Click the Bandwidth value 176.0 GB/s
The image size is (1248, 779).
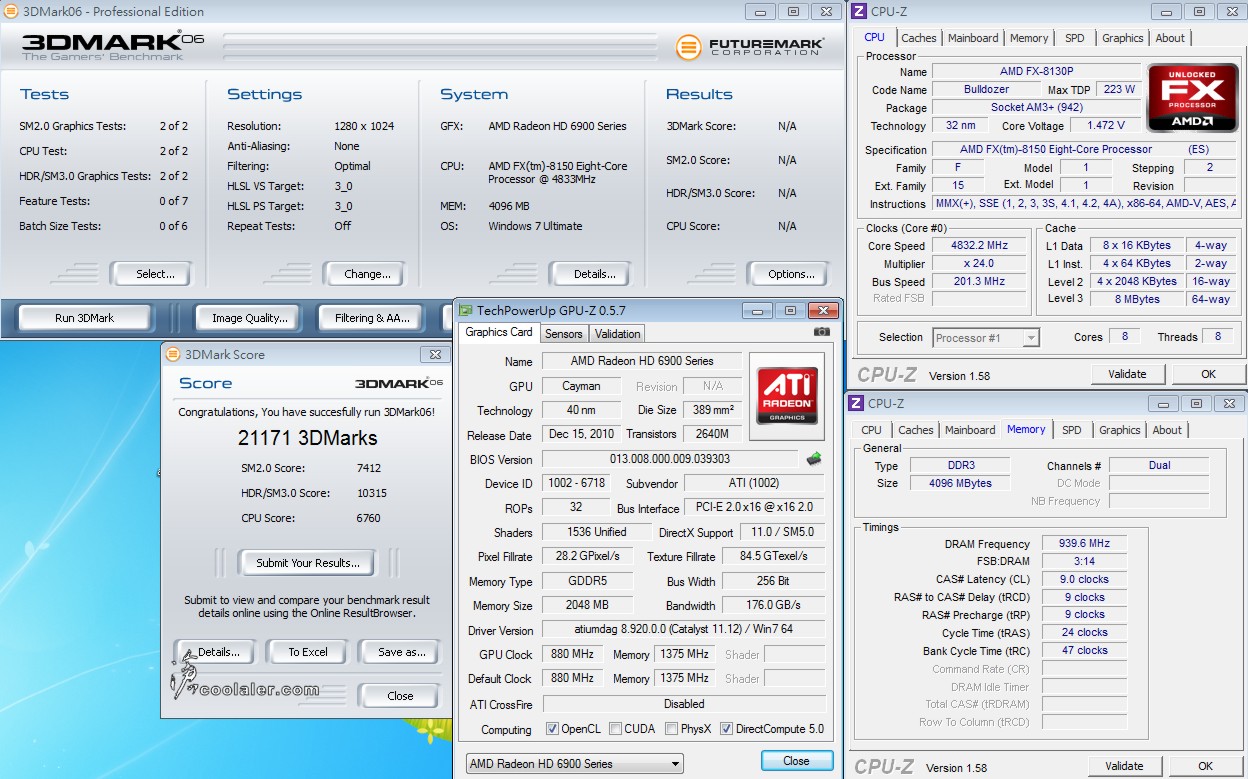pos(773,605)
